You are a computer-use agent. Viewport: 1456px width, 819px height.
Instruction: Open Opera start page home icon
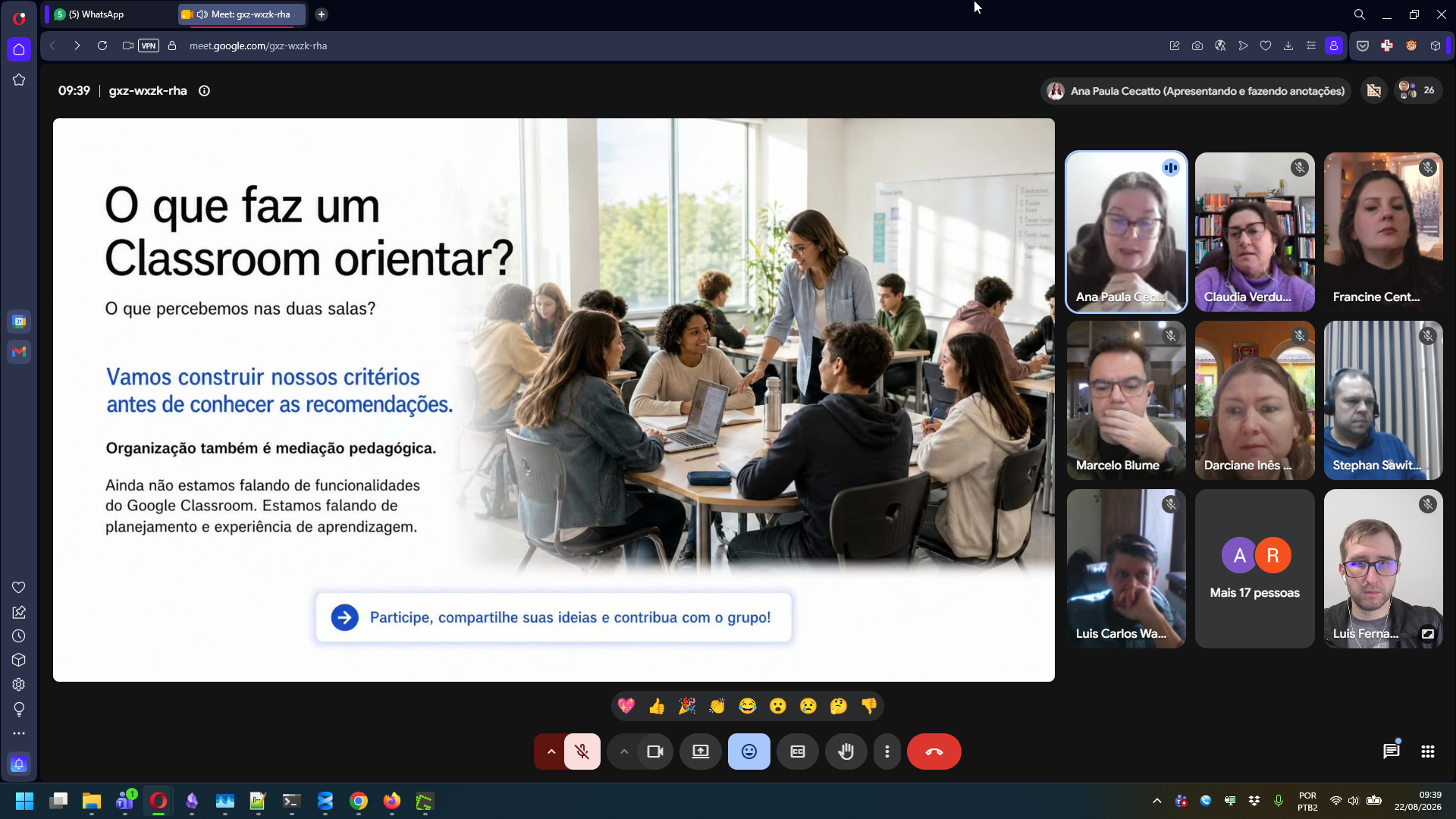point(19,49)
